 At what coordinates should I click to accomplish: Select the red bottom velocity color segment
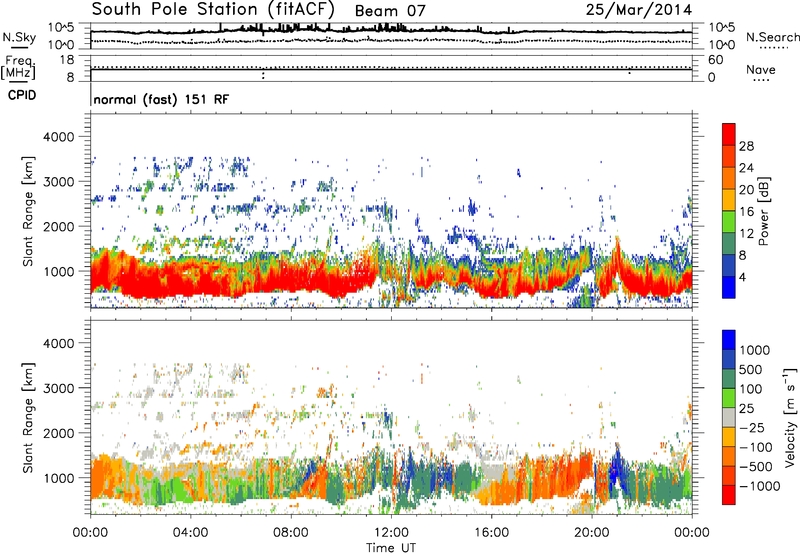coord(729,495)
